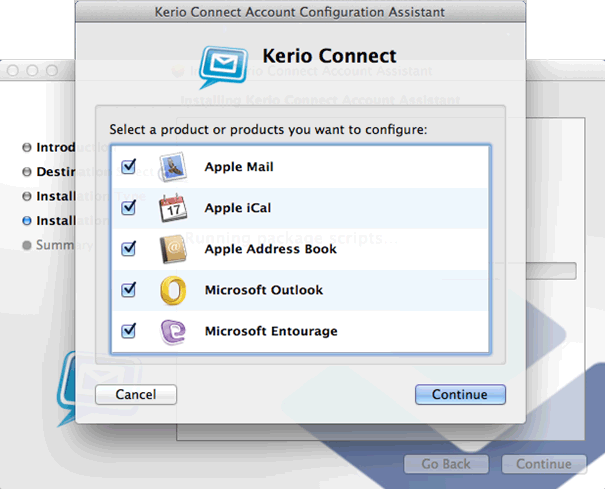Disable the Microsoft Outlook checkbox

click(128, 290)
